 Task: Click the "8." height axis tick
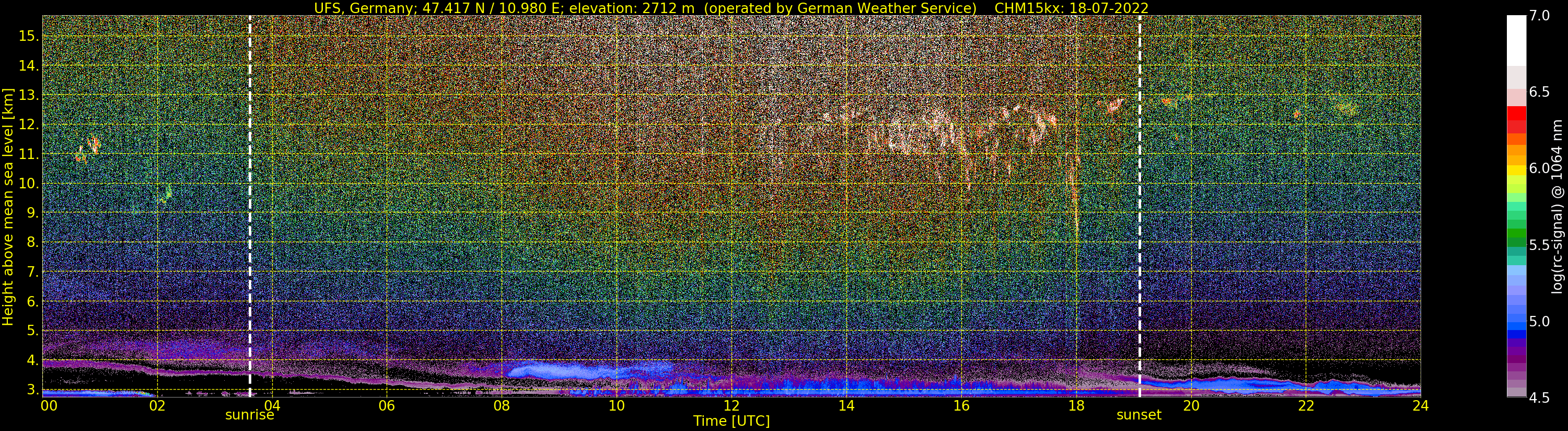[32, 242]
